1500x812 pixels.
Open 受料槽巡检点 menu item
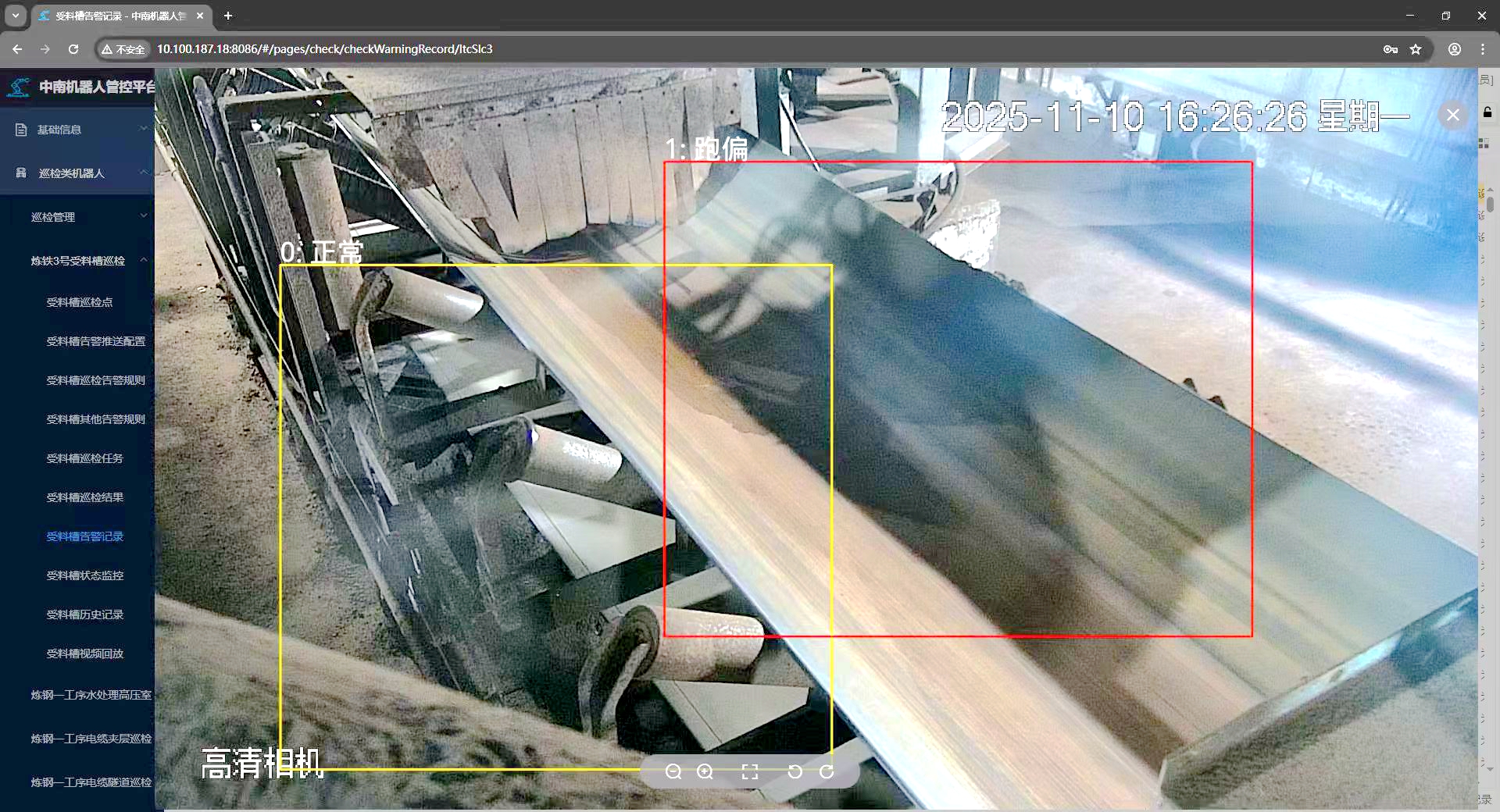click(x=80, y=302)
